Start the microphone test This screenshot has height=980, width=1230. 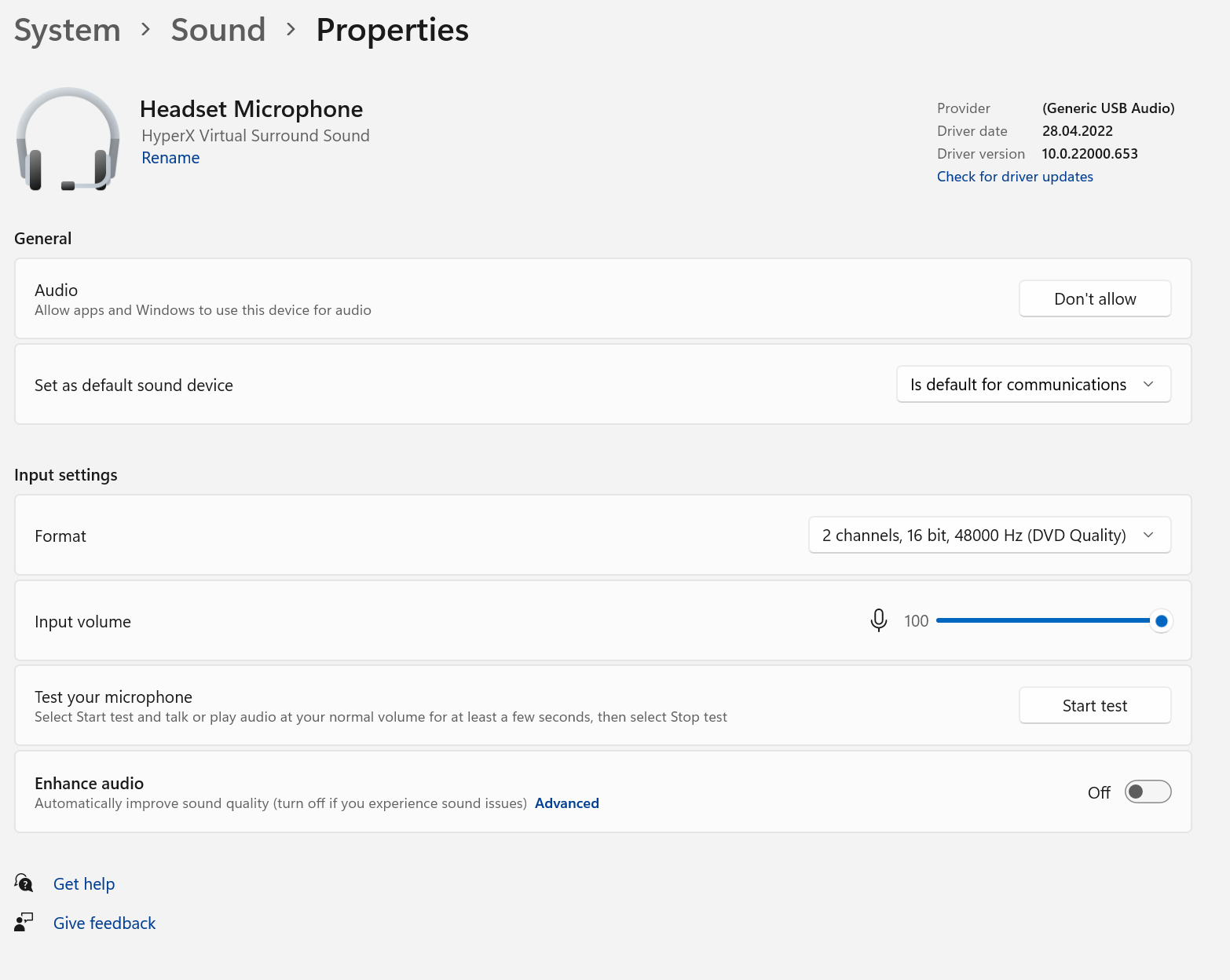click(x=1094, y=705)
